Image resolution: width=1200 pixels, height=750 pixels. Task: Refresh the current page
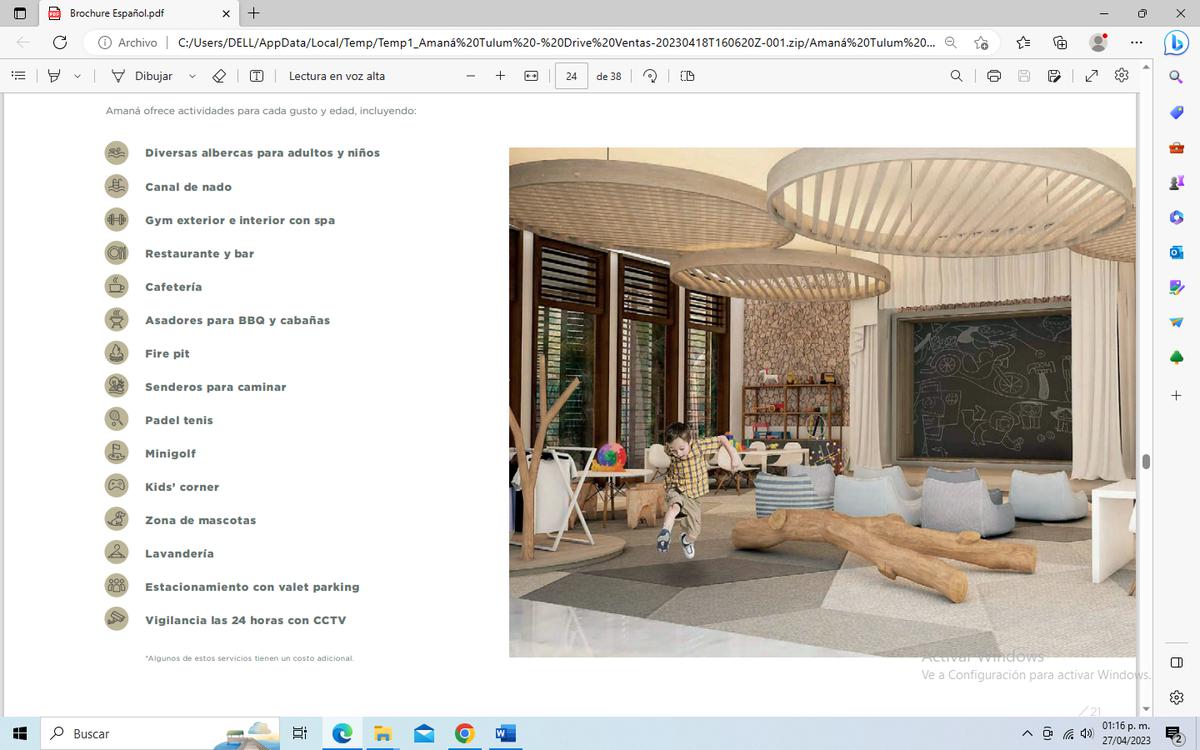[x=60, y=43]
